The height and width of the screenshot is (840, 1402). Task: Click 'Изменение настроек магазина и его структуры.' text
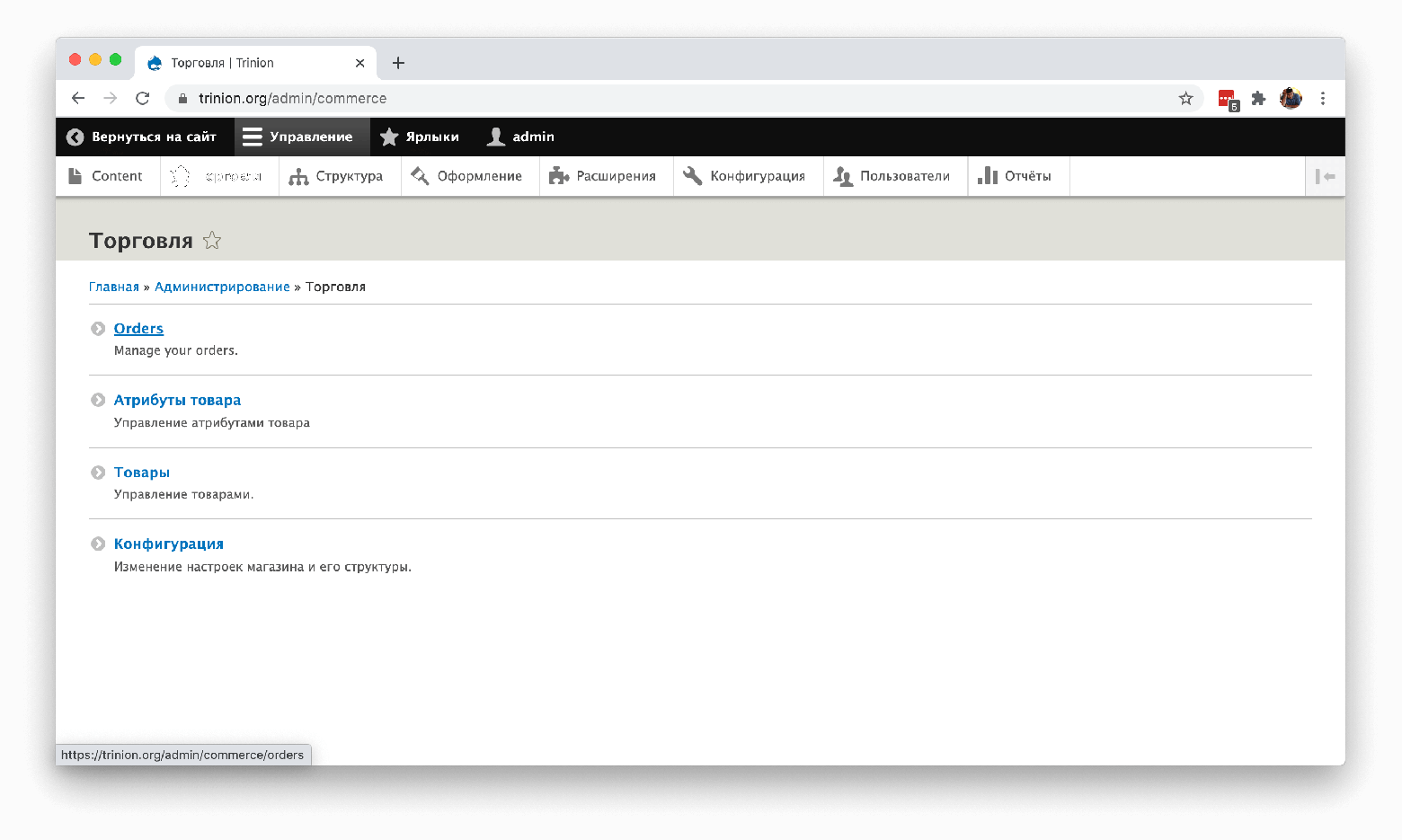(262, 567)
